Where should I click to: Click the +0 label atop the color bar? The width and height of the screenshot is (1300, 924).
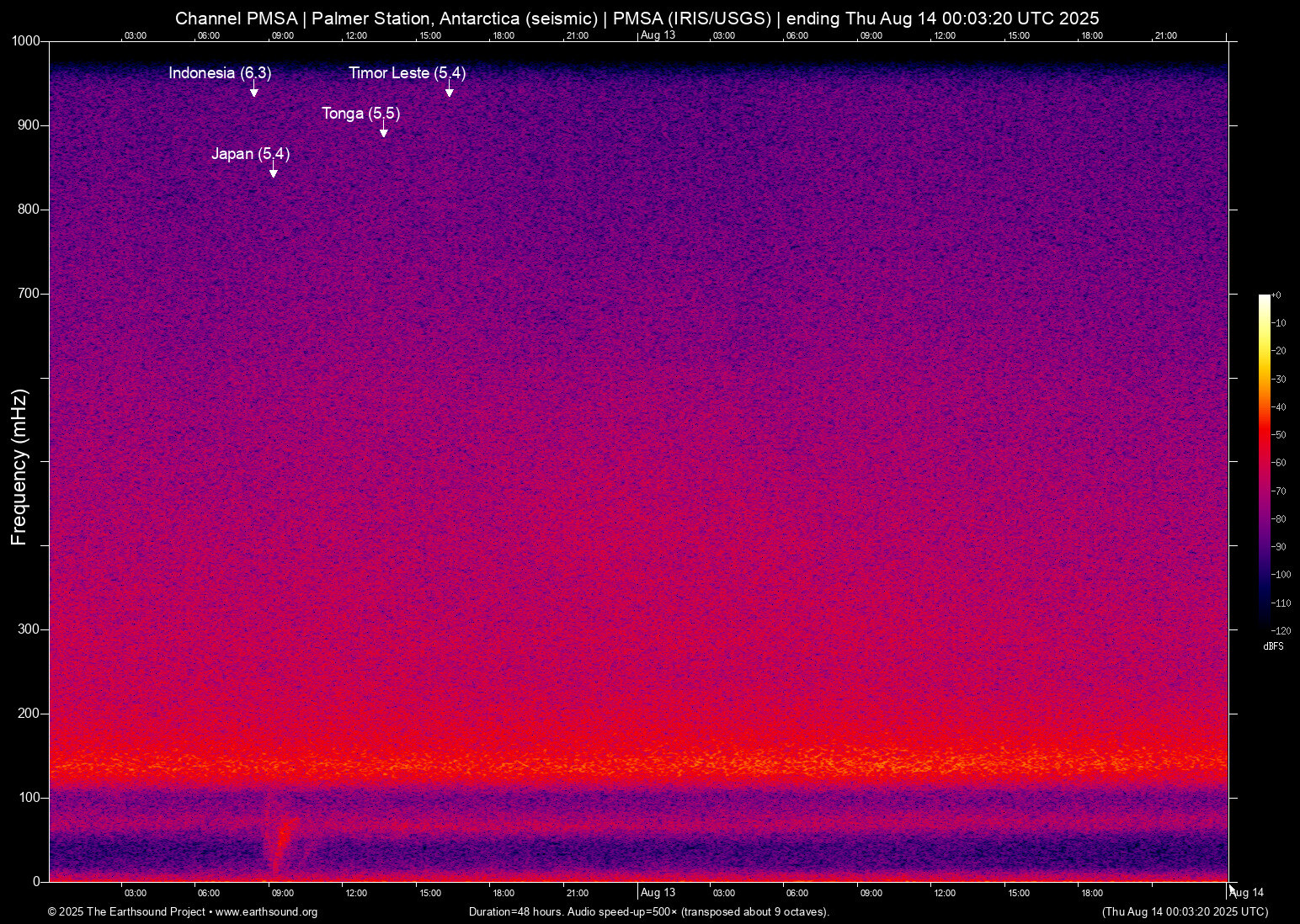1276,295
